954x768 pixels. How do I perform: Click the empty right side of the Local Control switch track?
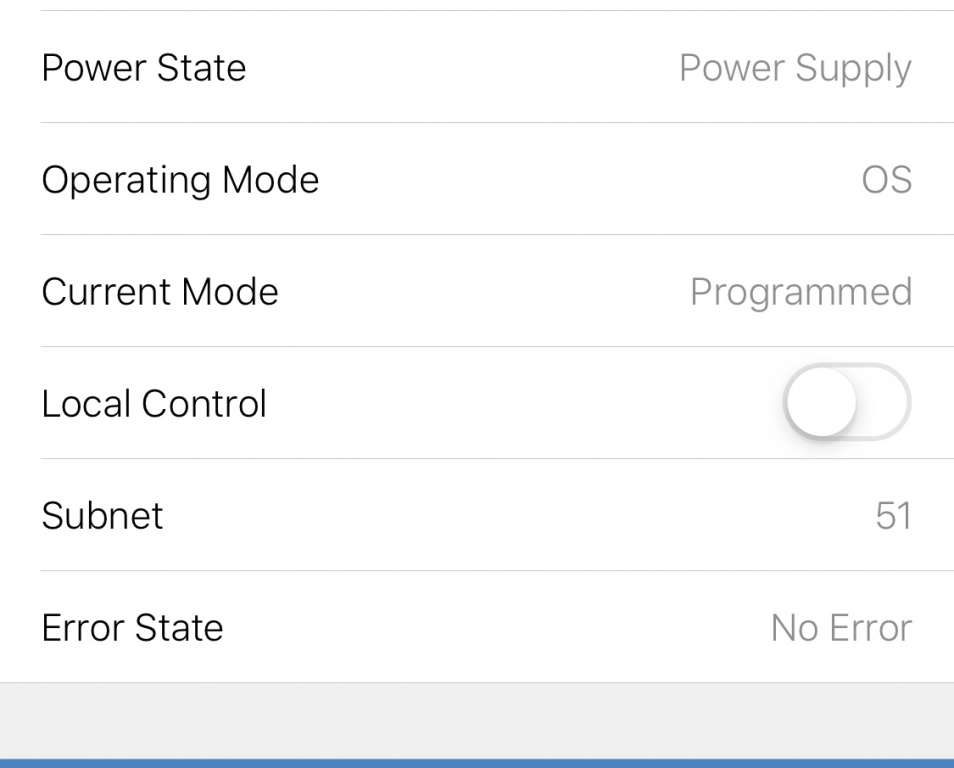click(884, 403)
